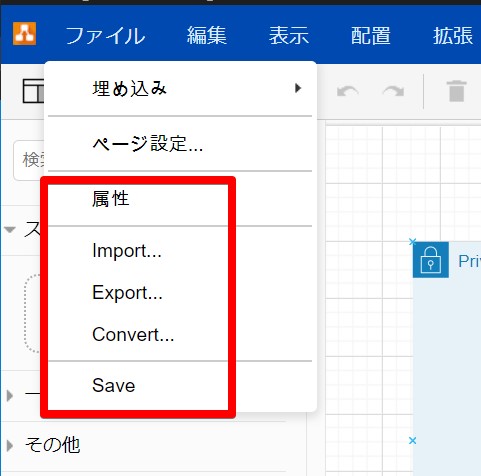Expand the 埋め込み submenu arrow

click(298, 88)
